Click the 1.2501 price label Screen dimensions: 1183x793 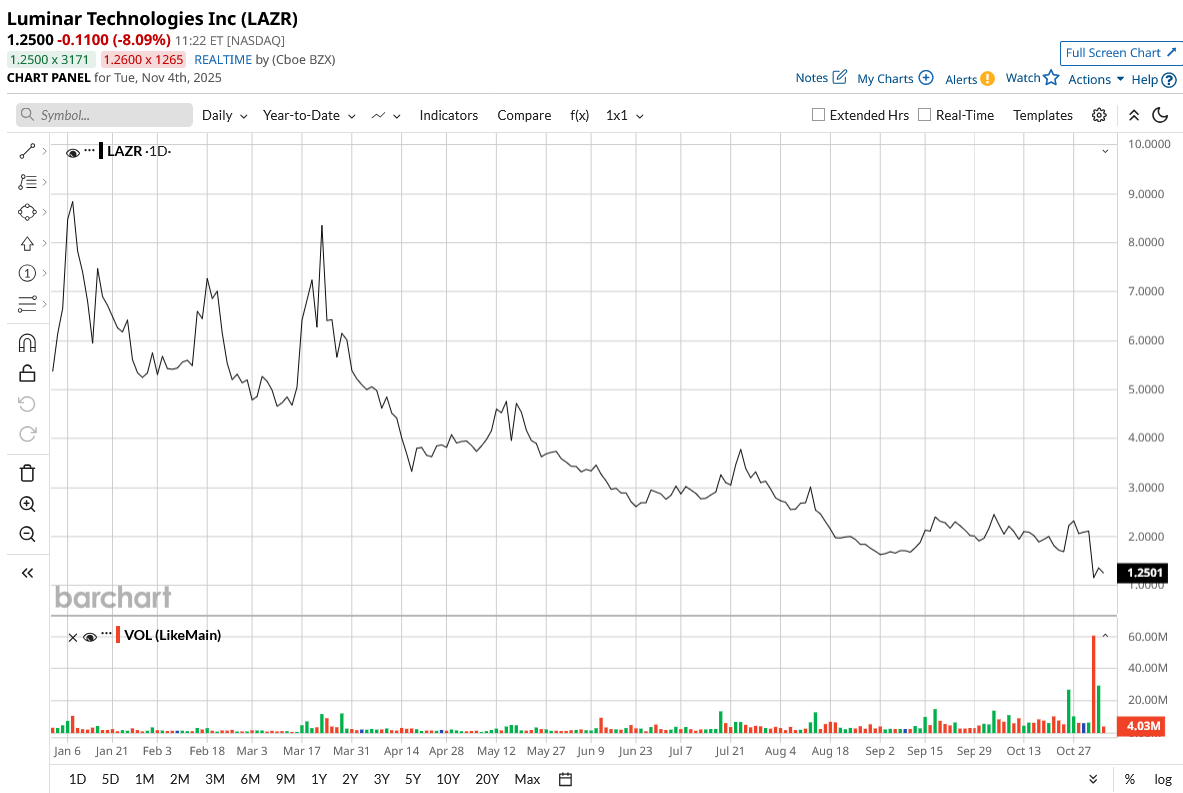(1143, 573)
